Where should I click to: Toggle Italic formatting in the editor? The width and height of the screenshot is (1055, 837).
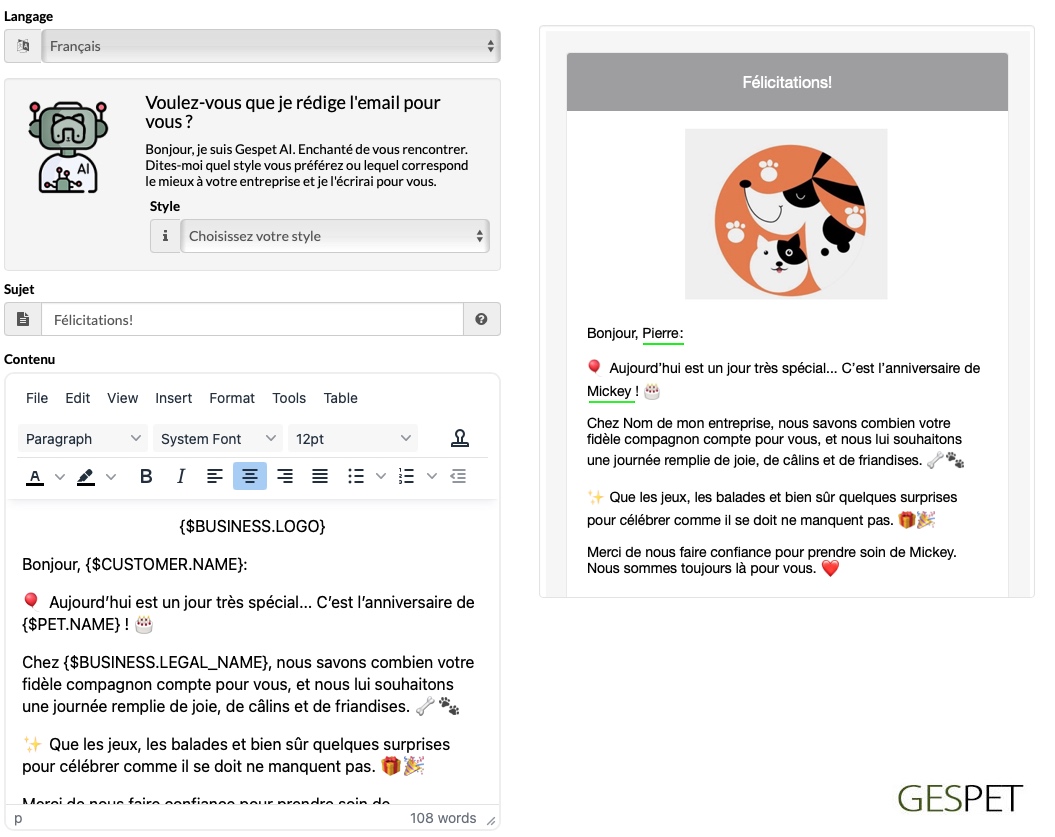click(180, 476)
